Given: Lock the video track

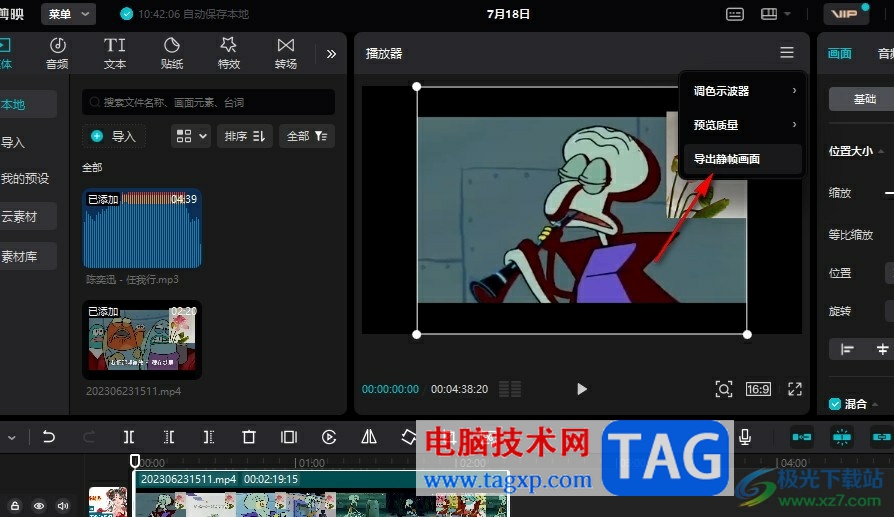Looking at the screenshot, I should 15,506.
